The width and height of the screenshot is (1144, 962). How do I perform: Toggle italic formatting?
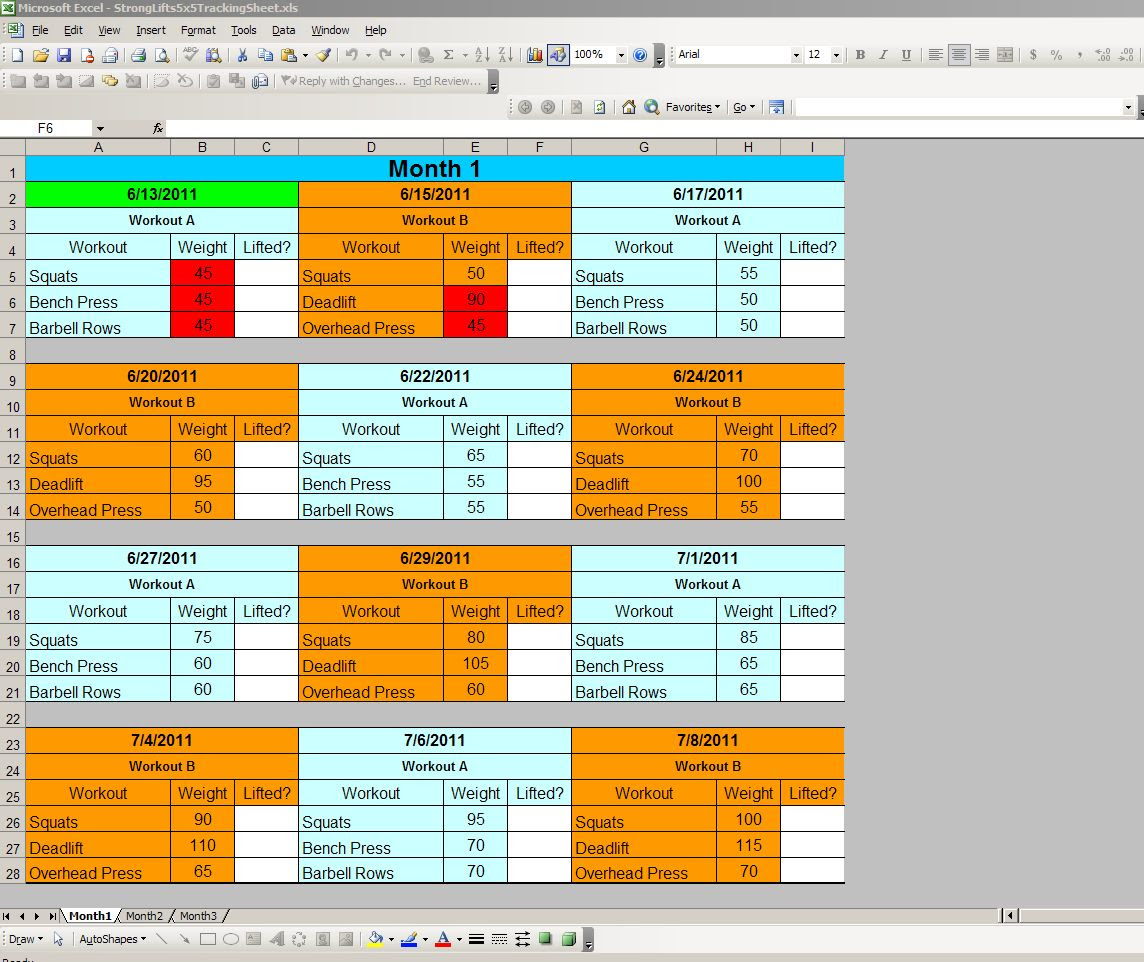(883, 55)
